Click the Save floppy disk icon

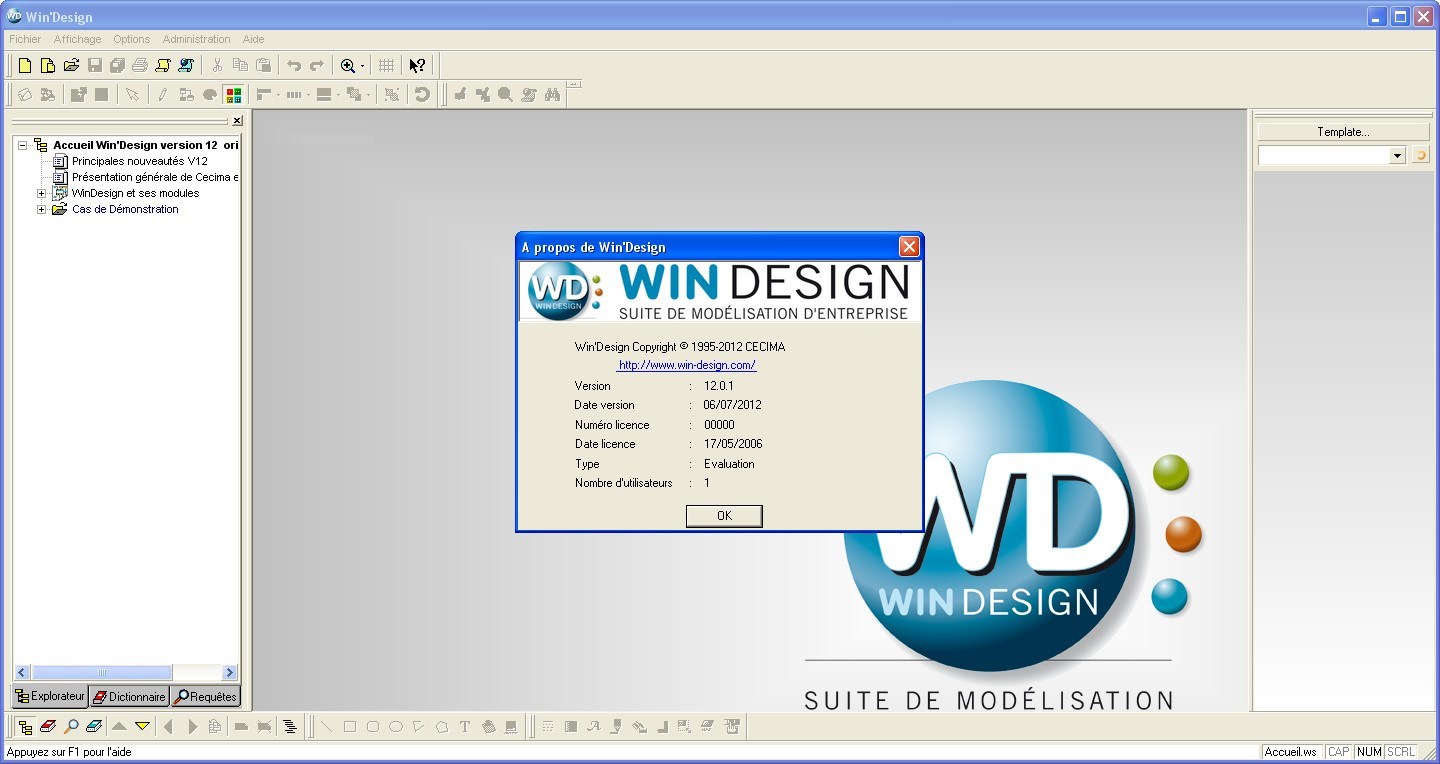(95, 66)
